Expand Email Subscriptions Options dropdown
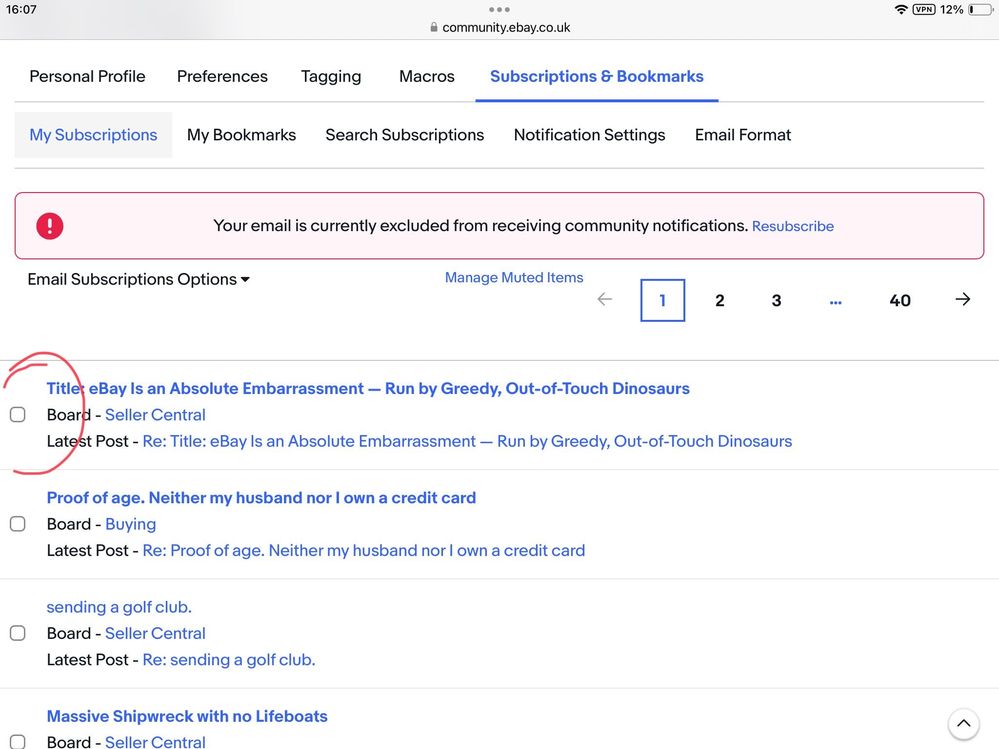This screenshot has height=749, width=999. tap(138, 279)
